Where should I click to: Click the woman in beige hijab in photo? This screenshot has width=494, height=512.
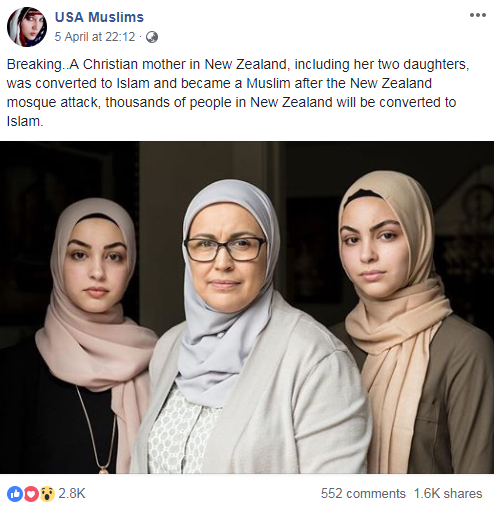coord(410,322)
